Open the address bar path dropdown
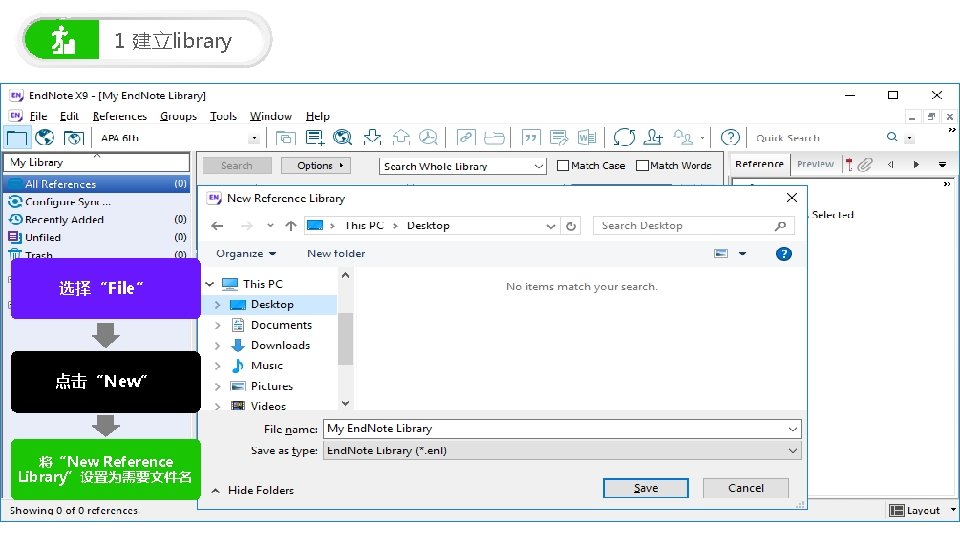960x540 pixels. coord(550,226)
